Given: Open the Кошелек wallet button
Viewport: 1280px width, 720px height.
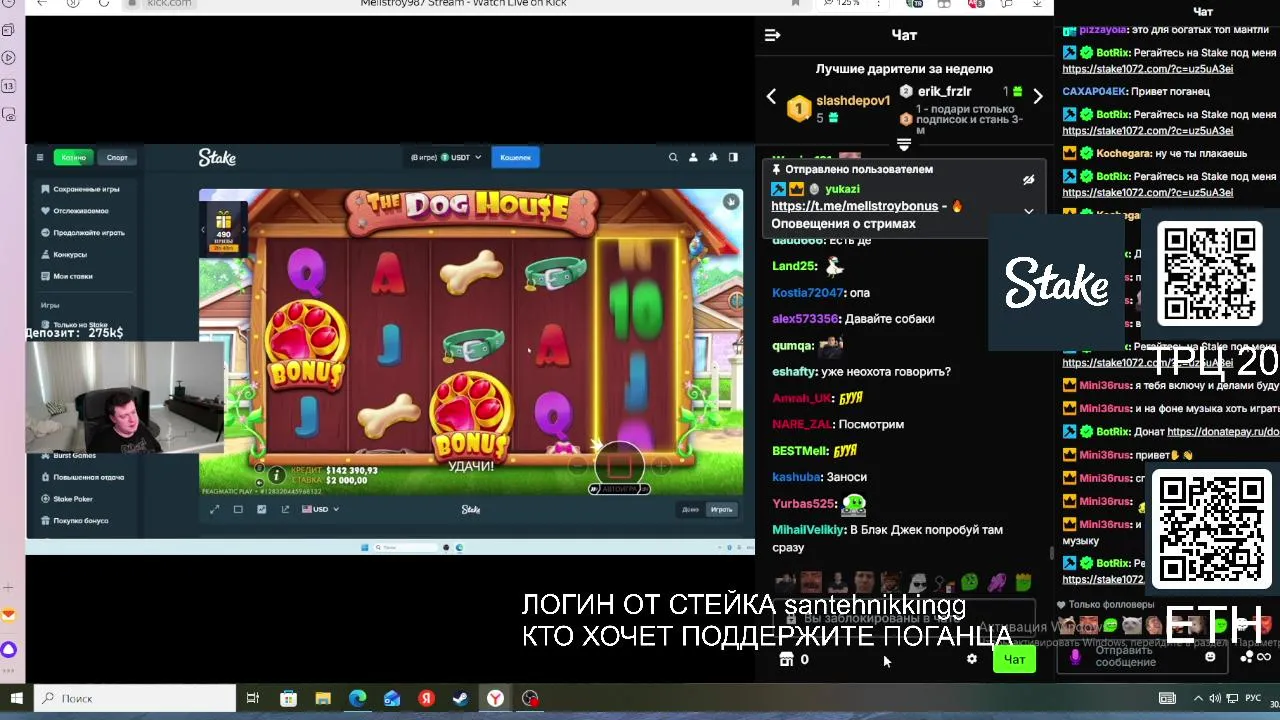Looking at the screenshot, I should [x=515, y=157].
